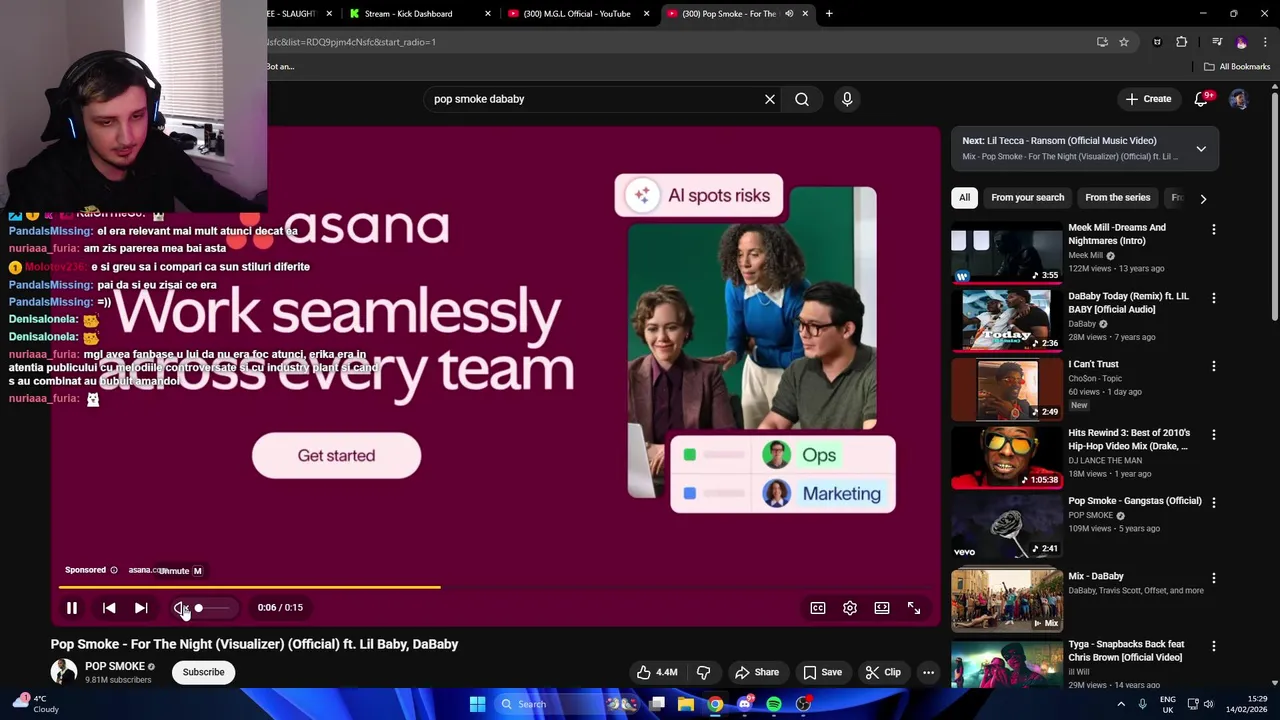Screen dimensions: 1280x720
Task: Open Chrome three-dot menu
Action: 1265,42
